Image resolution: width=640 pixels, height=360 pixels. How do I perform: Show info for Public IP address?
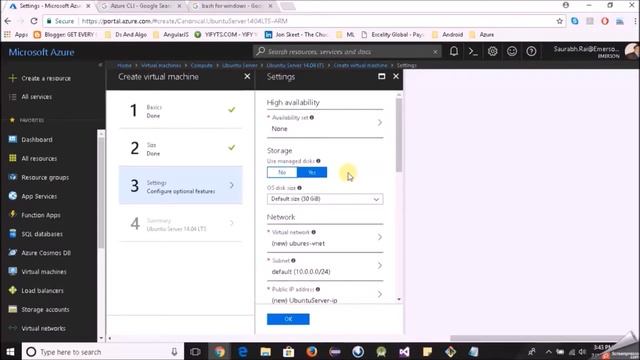318,289
